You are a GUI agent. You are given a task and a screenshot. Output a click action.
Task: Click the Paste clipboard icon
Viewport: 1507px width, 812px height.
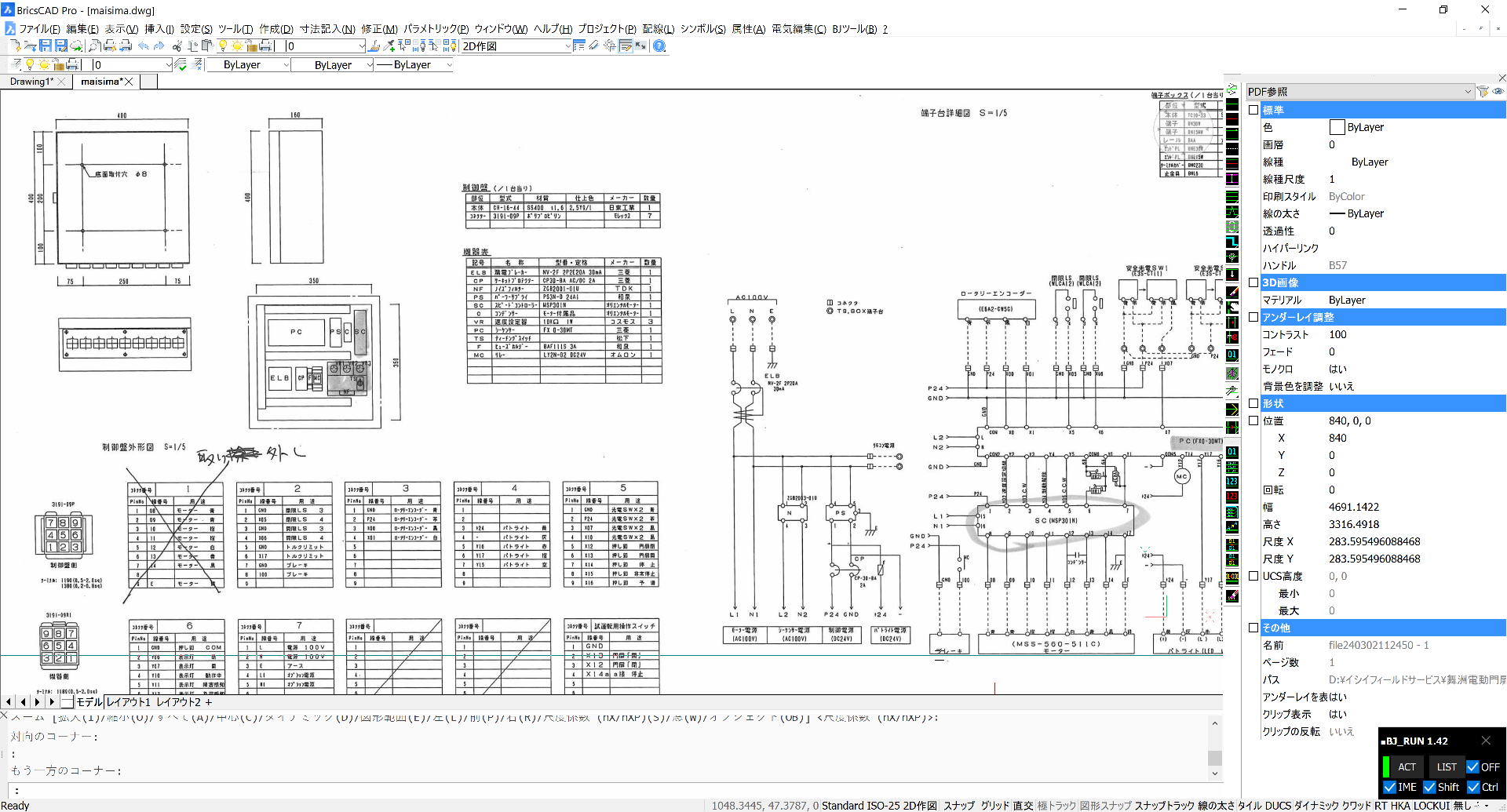click(x=208, y=46)
